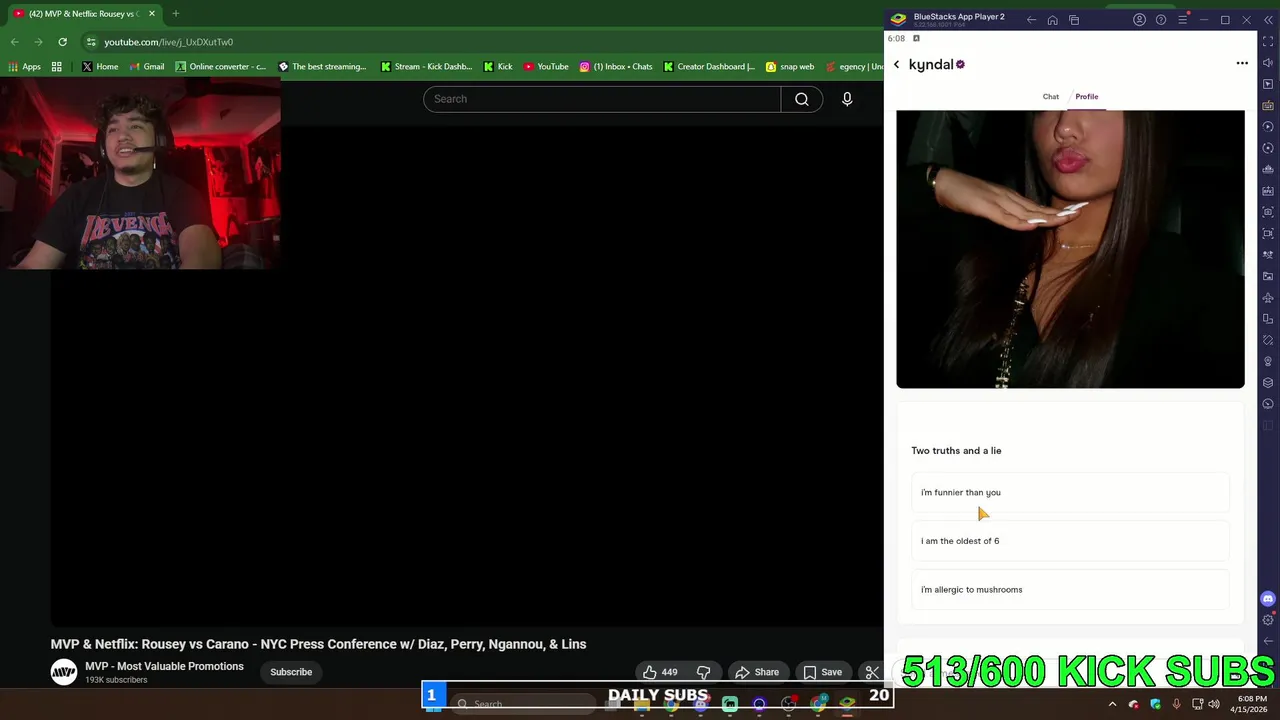Open the taskbar clock showing 6:08 PM
This screenshot has width=1280, height=720.
pyautogui.click(x=1251, y=704)
